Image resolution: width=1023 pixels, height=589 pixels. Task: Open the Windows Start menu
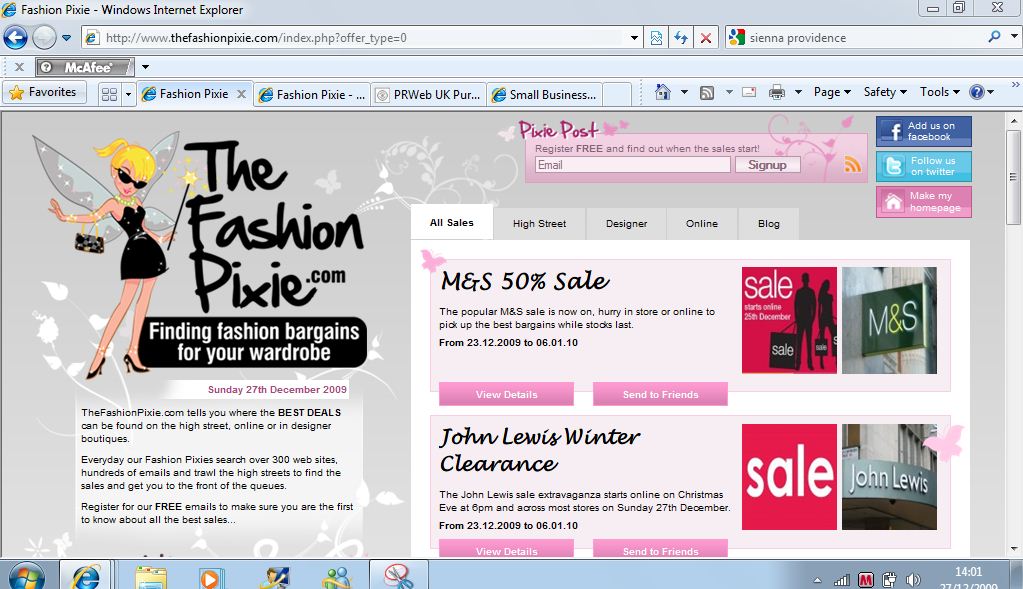(x=27, y=576)
